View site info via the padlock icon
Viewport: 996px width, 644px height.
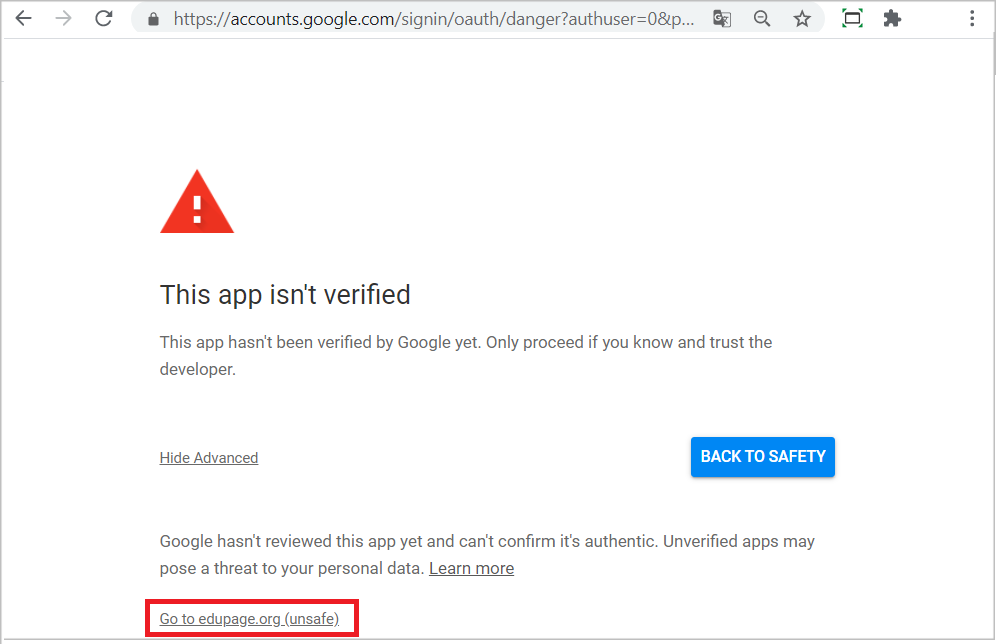pos(153,19)
